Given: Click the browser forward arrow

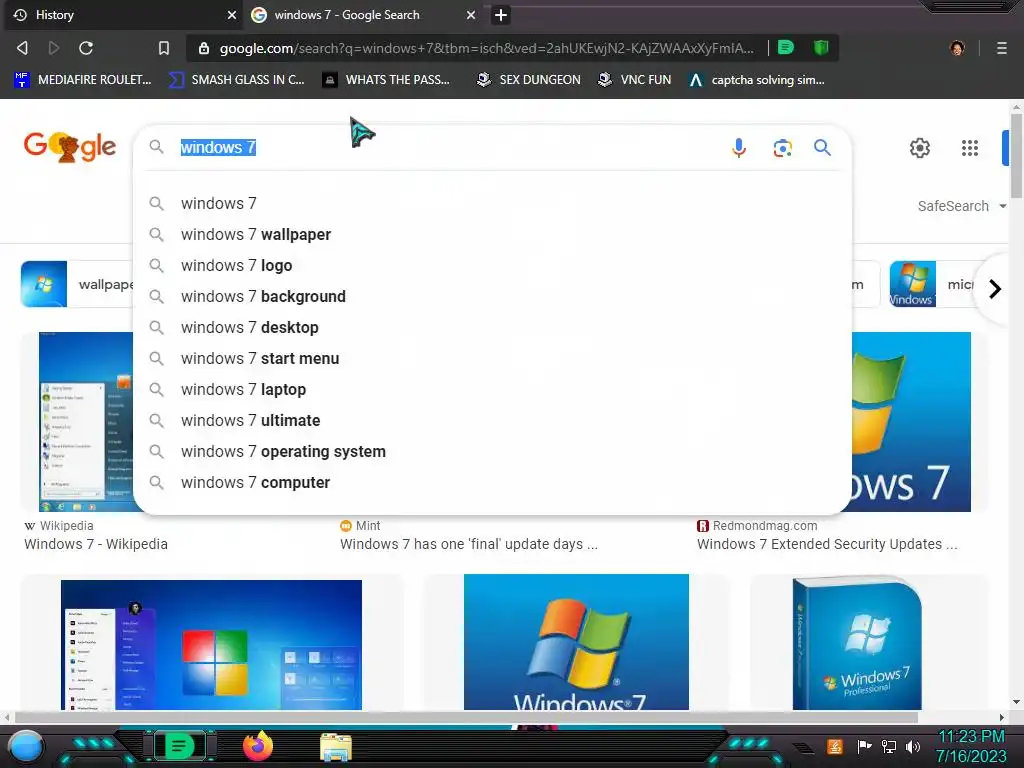Looking at the screenshot, I should tap(54, 48).
